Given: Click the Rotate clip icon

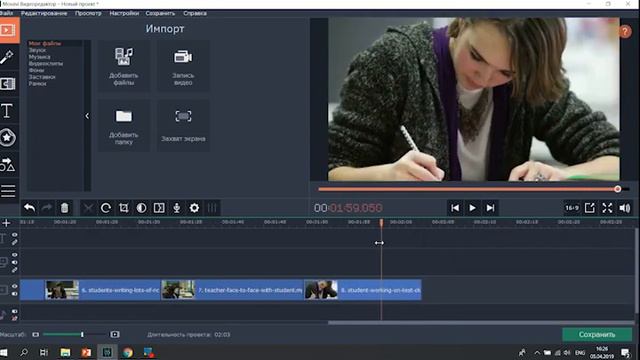Looking at the screenshot, I should click(106, 208).
